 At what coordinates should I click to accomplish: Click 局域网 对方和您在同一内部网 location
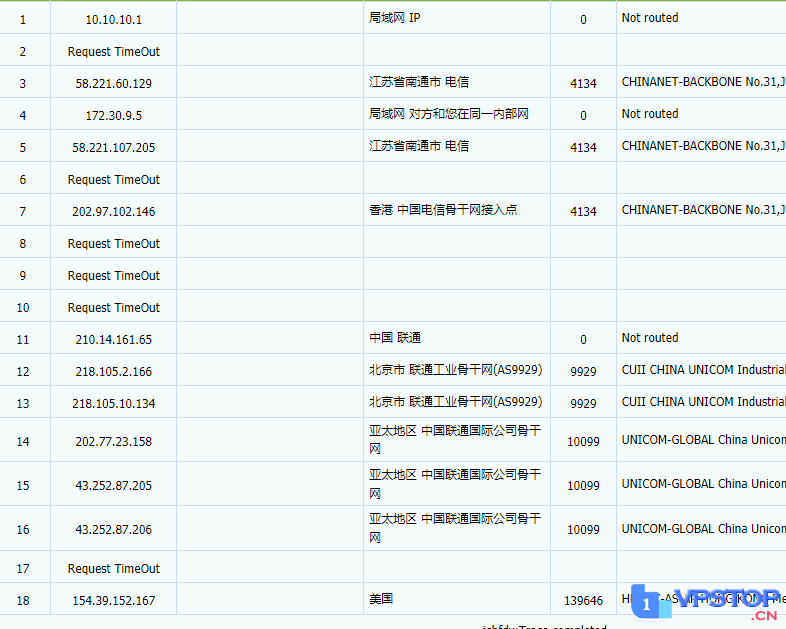pyautogui.click(x=449, y=114)
